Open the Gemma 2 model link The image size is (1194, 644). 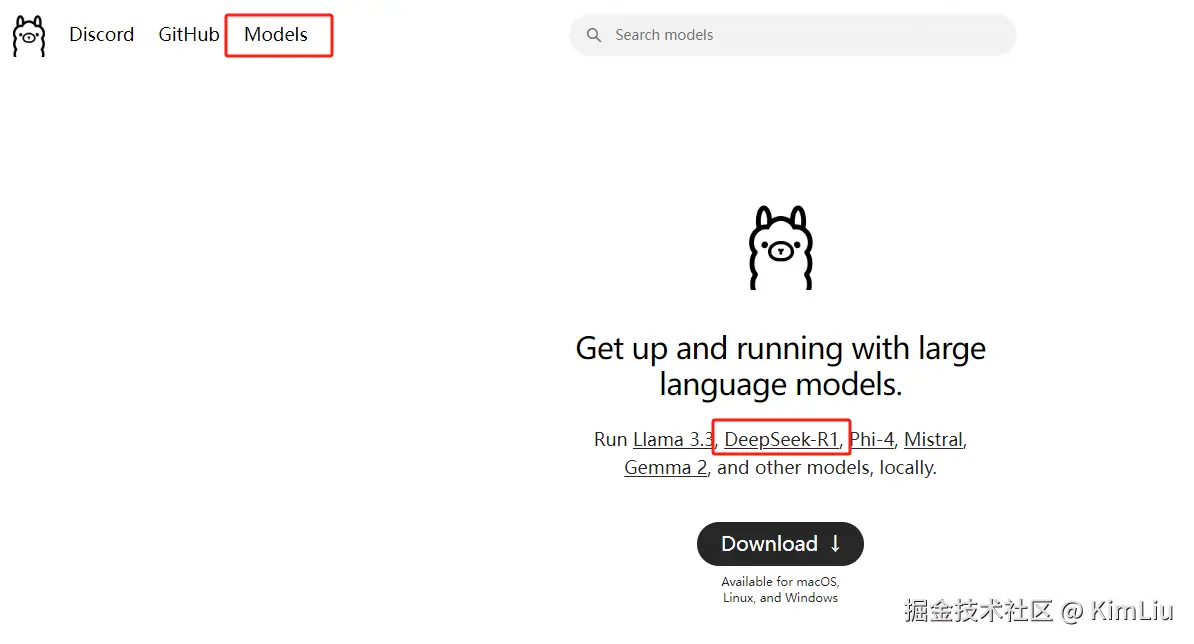pos(666,467)
